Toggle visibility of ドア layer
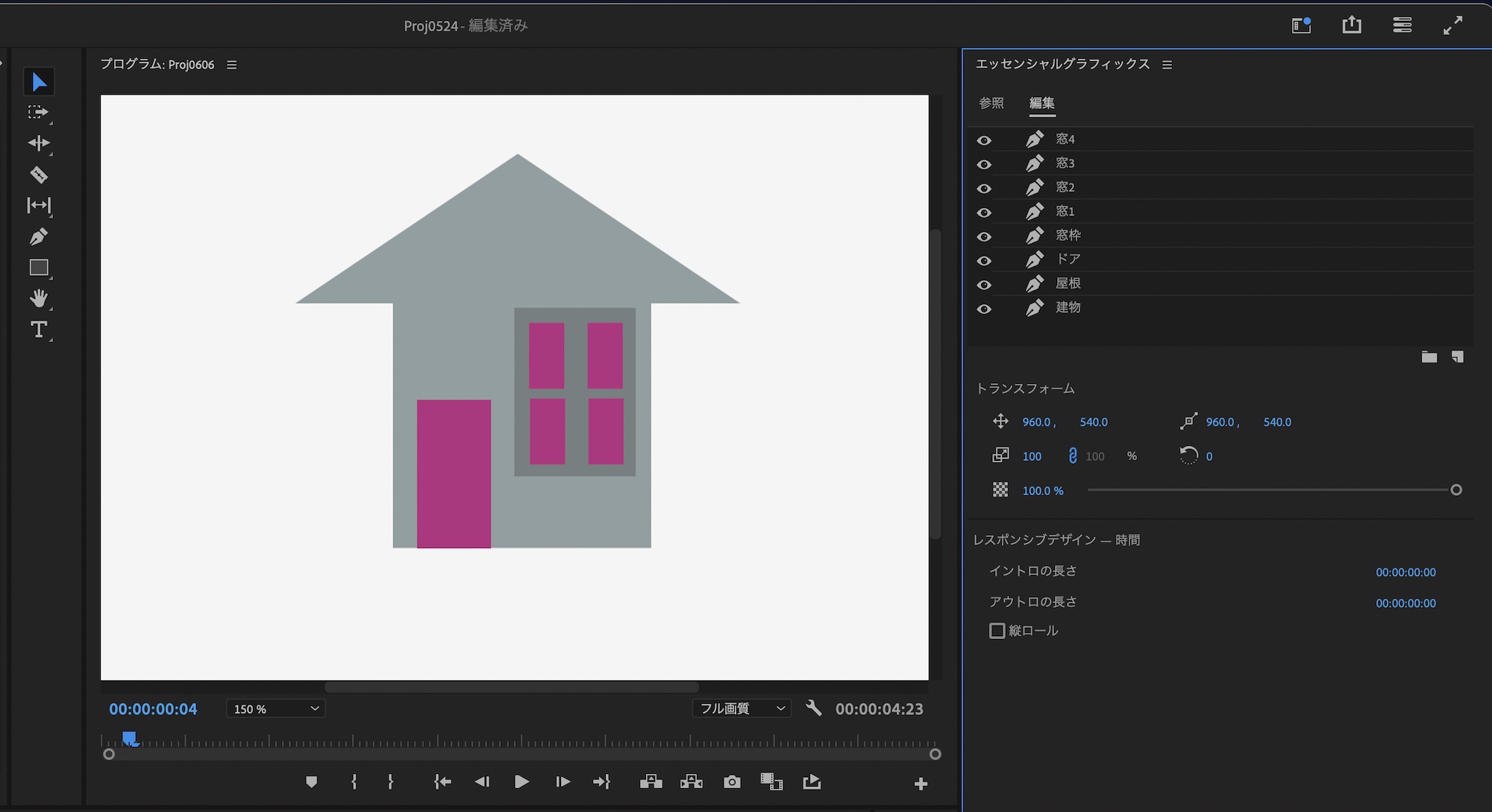This screenshot has width=1492, height=812. [984, 260]
